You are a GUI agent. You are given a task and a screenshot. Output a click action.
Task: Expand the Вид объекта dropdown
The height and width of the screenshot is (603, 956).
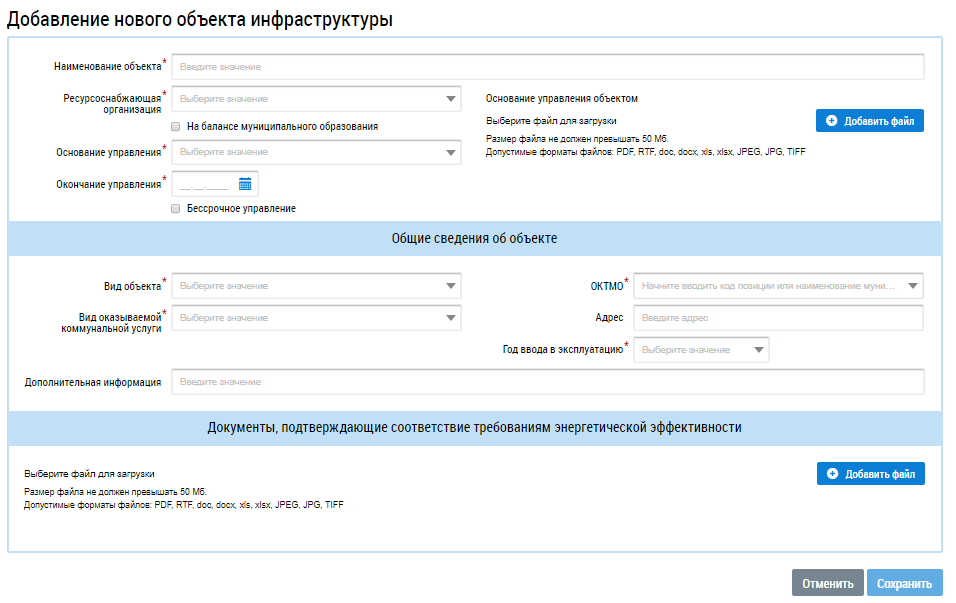pos(316,286)
